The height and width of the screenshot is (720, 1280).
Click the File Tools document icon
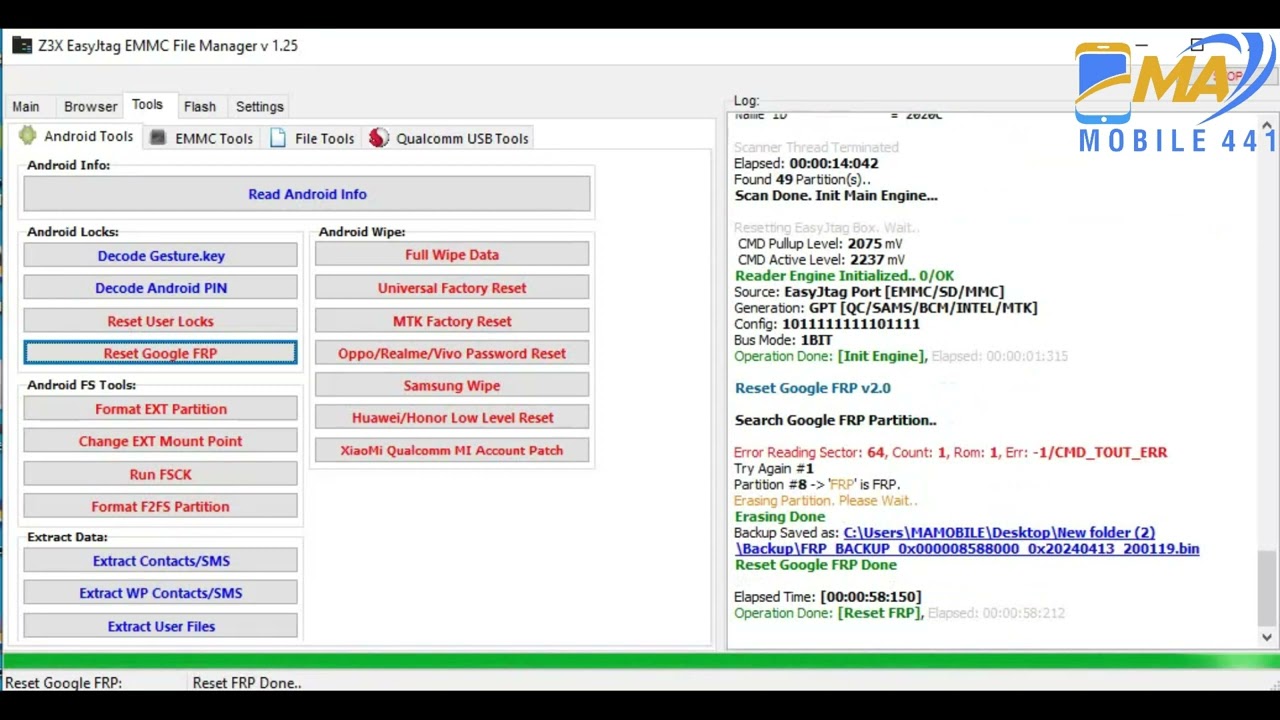point(278,138)
